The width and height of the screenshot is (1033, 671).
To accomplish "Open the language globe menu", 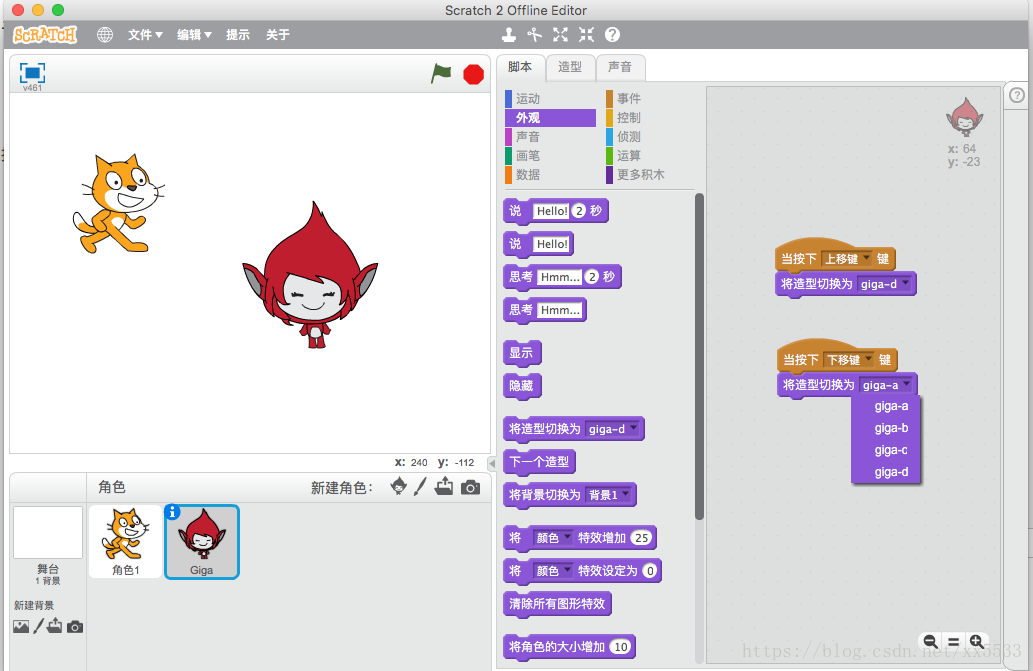I will (x=105, y=35).
